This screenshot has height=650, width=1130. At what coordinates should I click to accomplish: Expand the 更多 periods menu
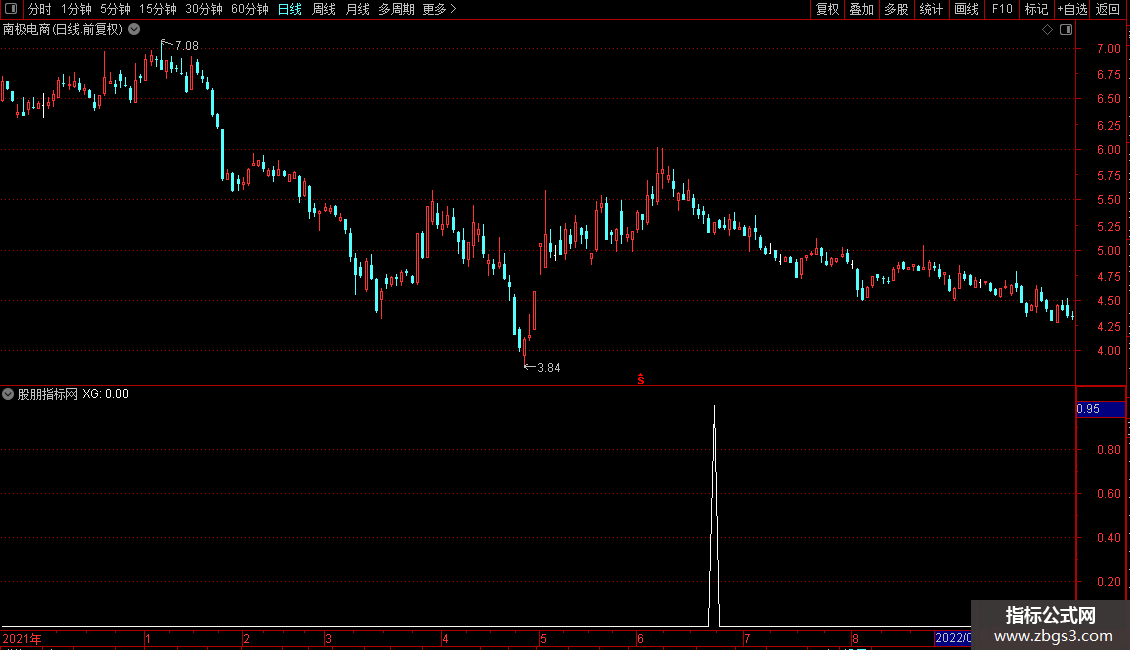(440, 9)
